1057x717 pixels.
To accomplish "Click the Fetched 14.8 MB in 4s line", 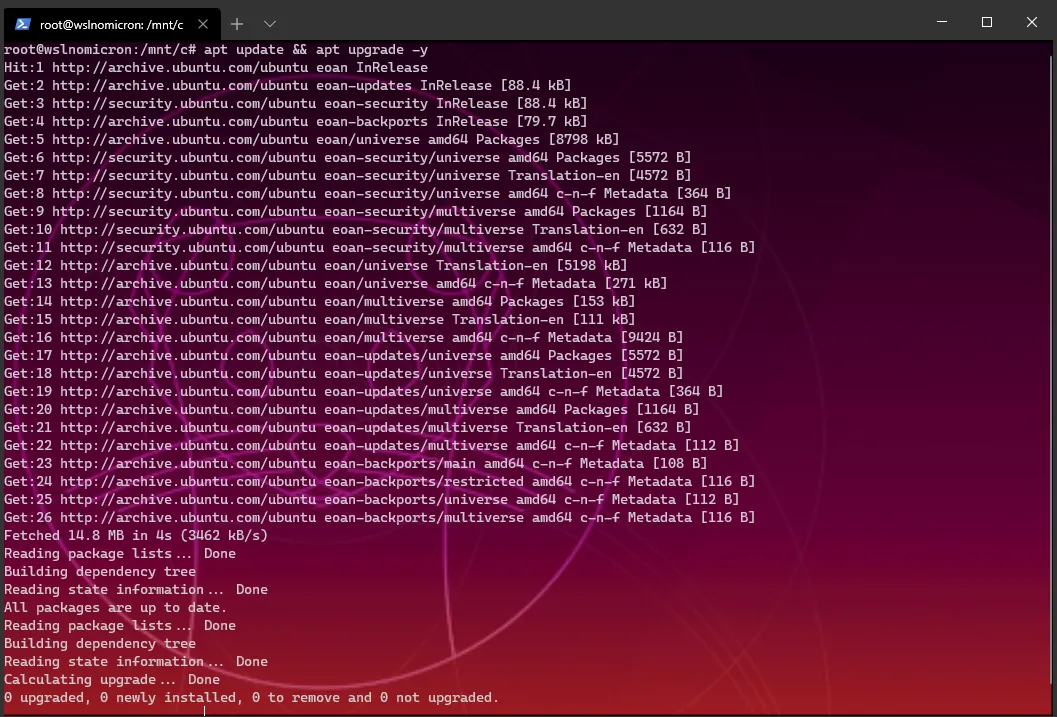I will pyautogui.click(x=136, y=536).
